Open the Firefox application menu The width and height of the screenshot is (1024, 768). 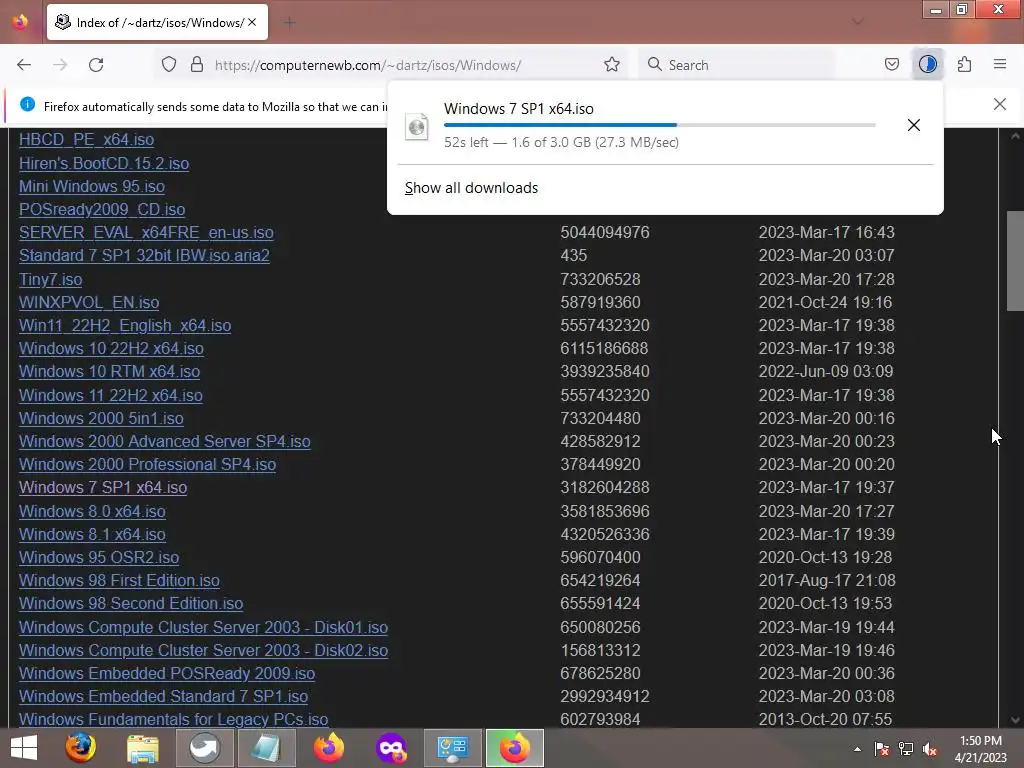click(x=999, y=65)
